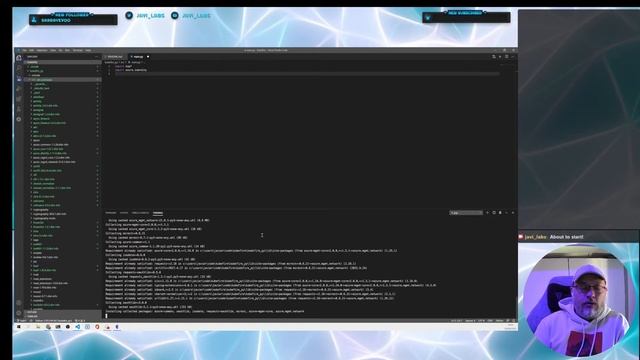
Task: Split the terminal pane
Action: [494, 213]
